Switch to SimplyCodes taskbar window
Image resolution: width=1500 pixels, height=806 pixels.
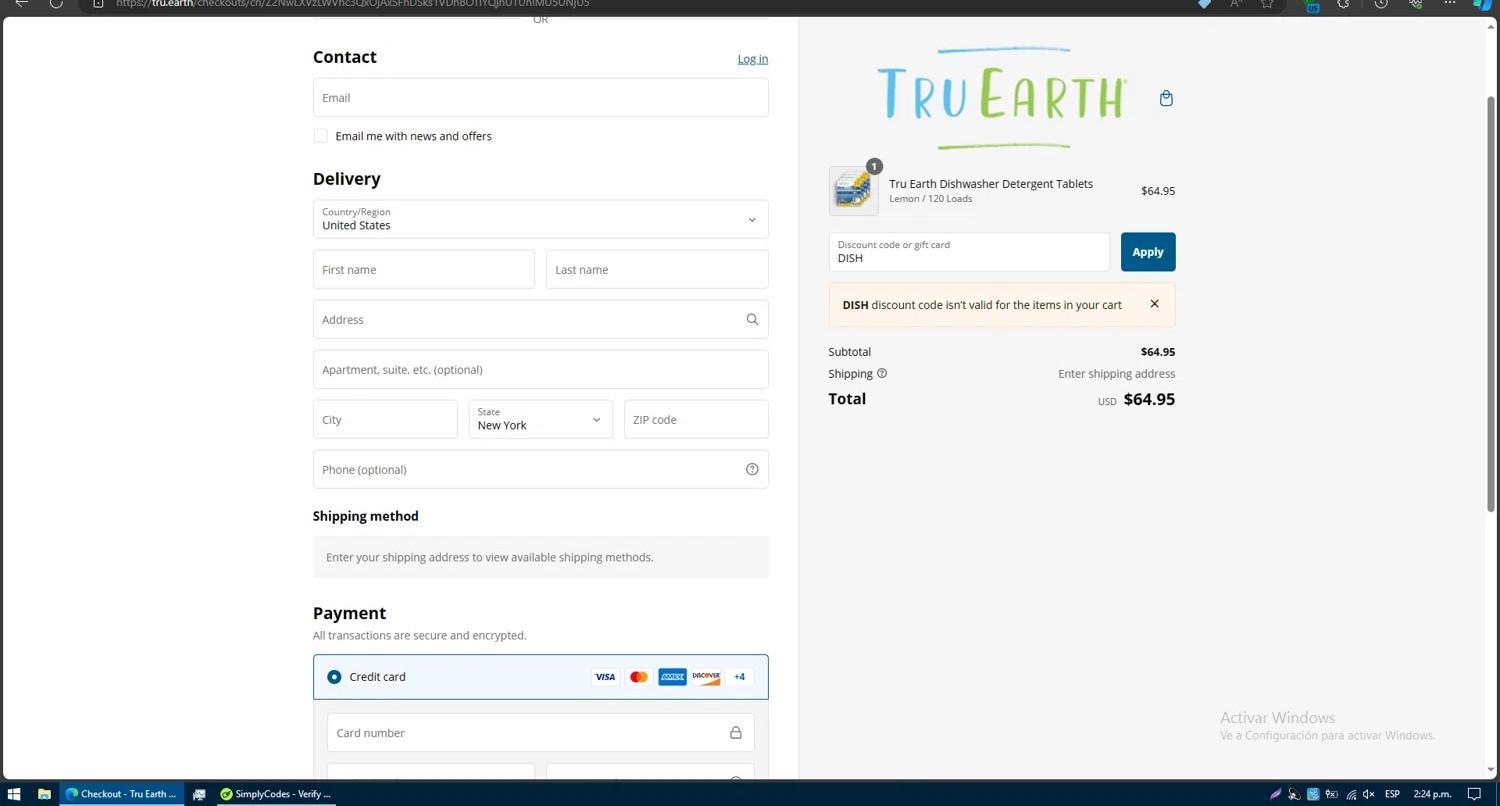277,794
